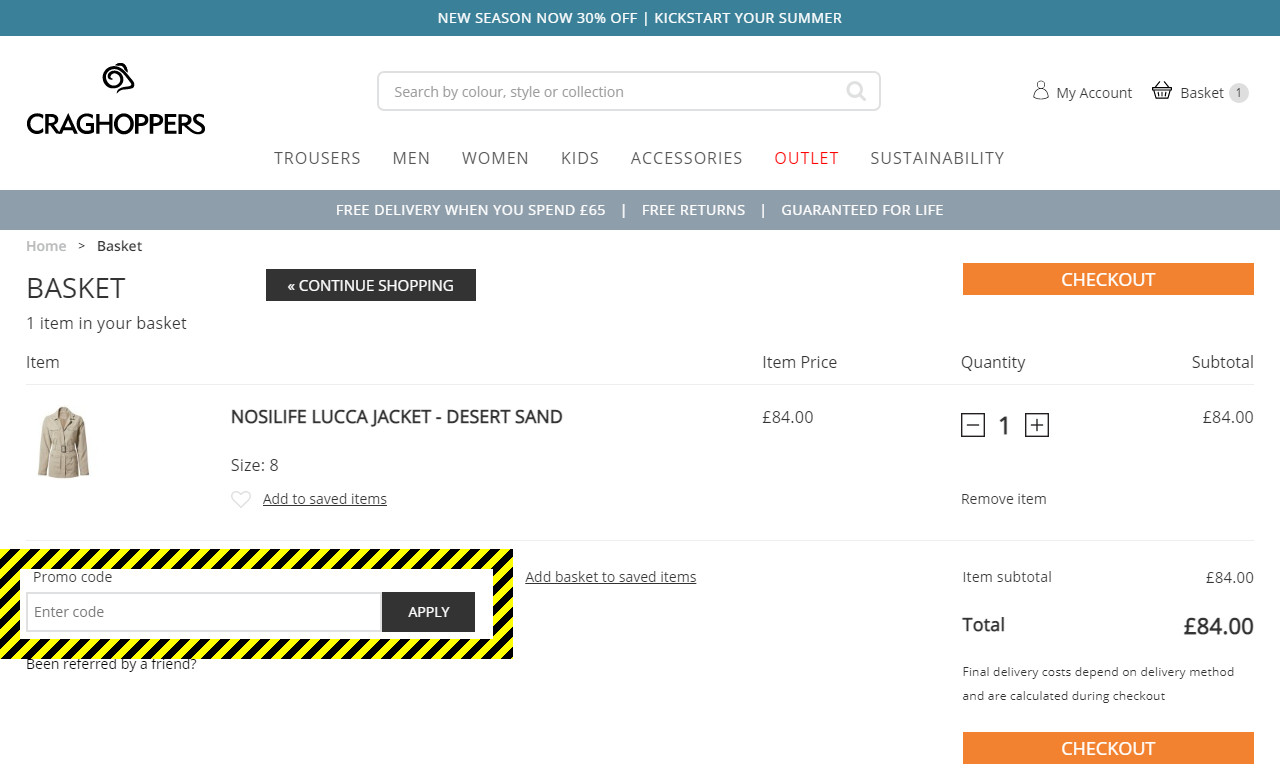Click the new season 30% off banner
This screenshot has height=780, width=1280.
[640, 18]
